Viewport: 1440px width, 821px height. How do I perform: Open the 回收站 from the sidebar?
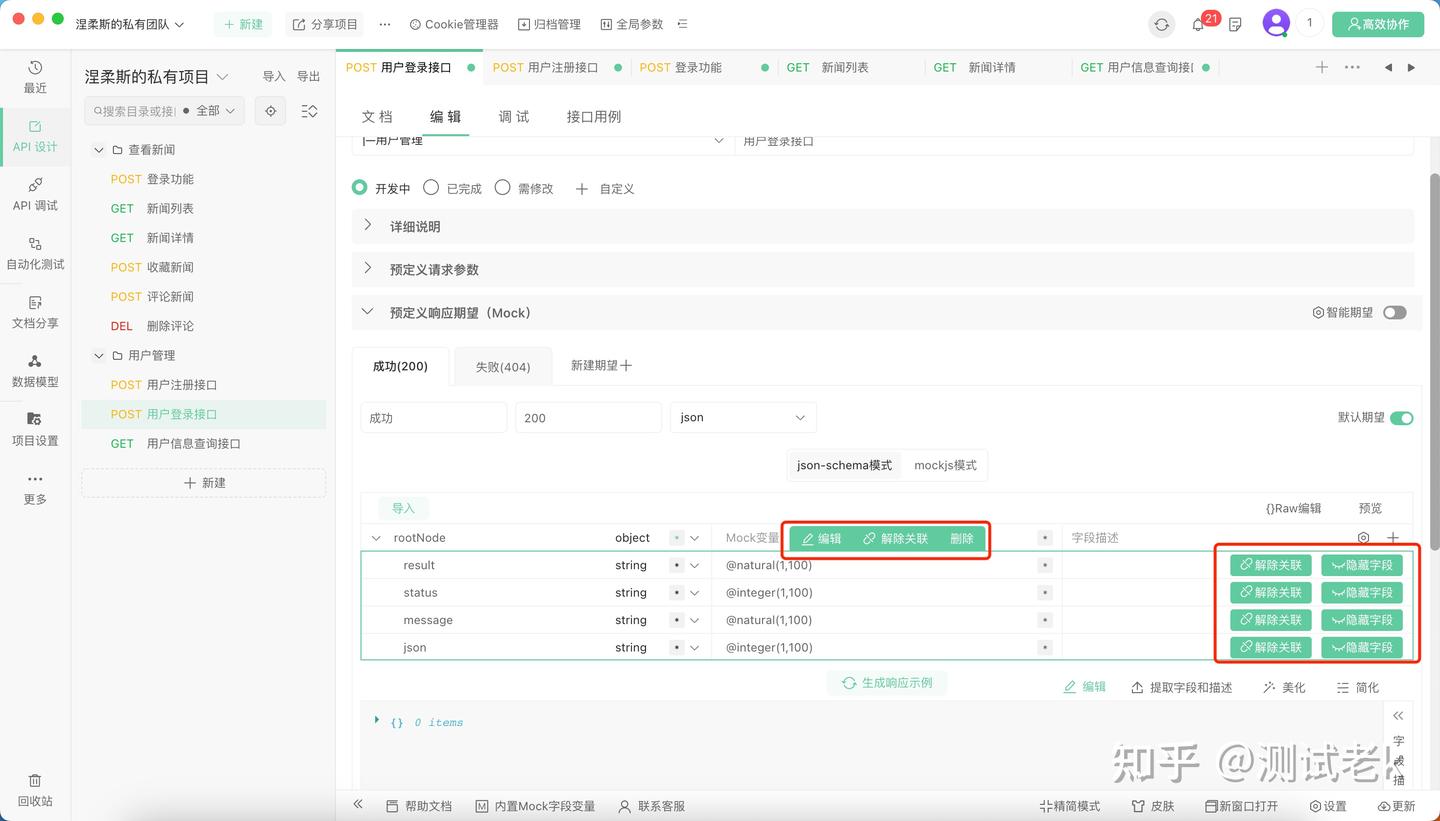coord(35,790)
